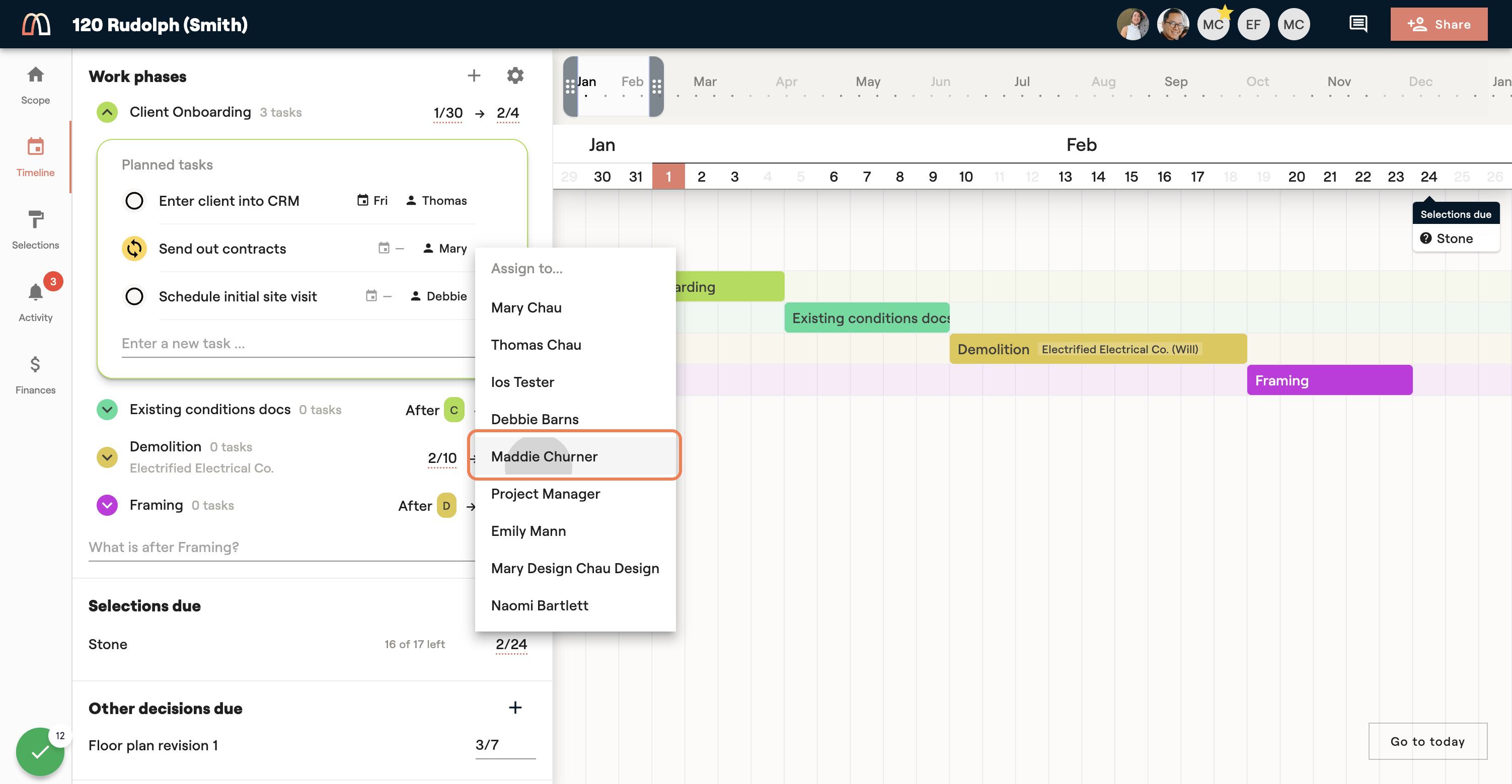Mark Enter client into CRM complete
1512x784 pixels.
tap(134, 201)
